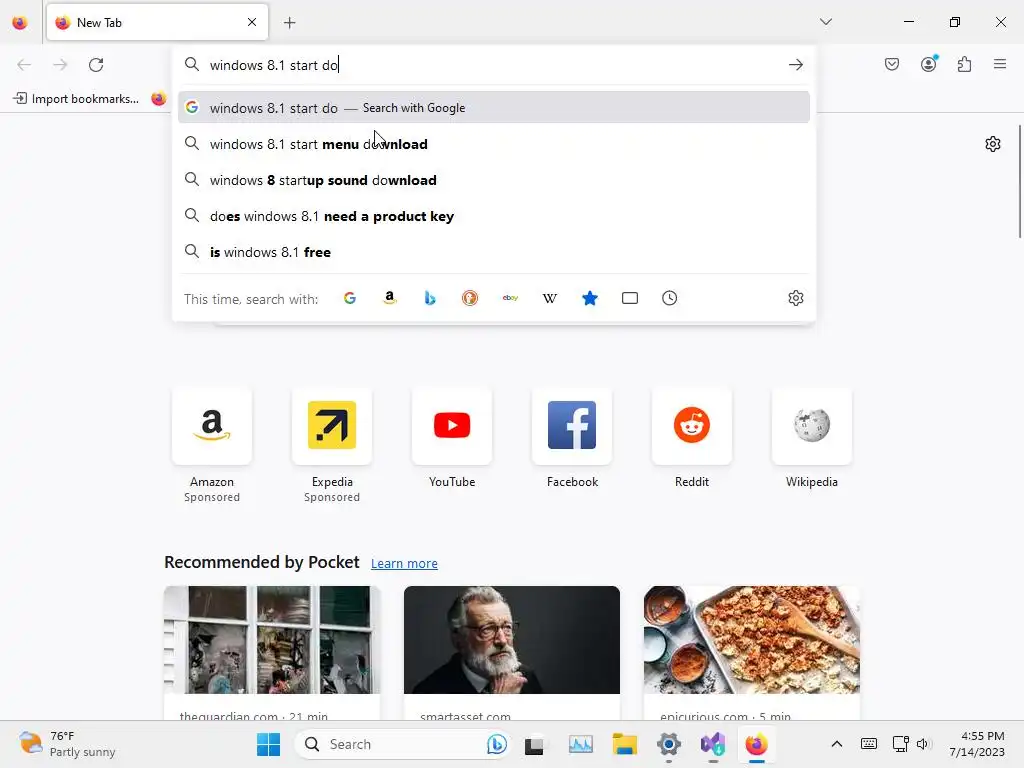Choose 'windows 8 startup sound download' suggestion
This screenshot has height=768, width=1024.
click(494, 180)
